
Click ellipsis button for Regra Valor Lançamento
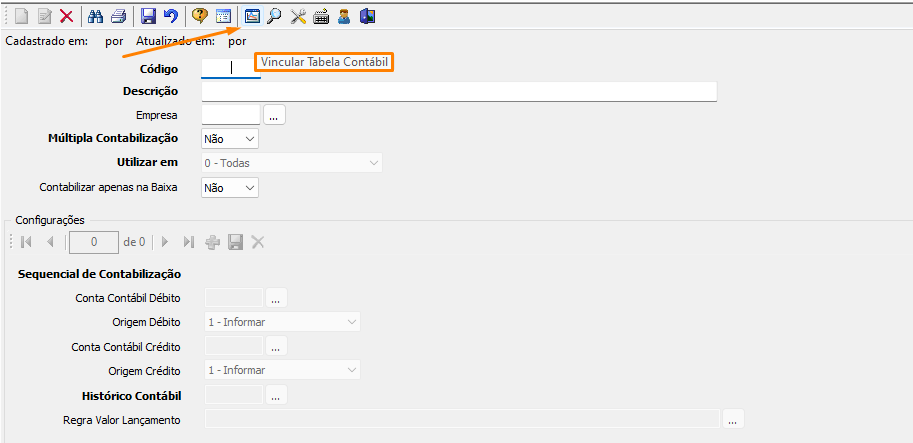pyautogui.click(x=734, y=420)
